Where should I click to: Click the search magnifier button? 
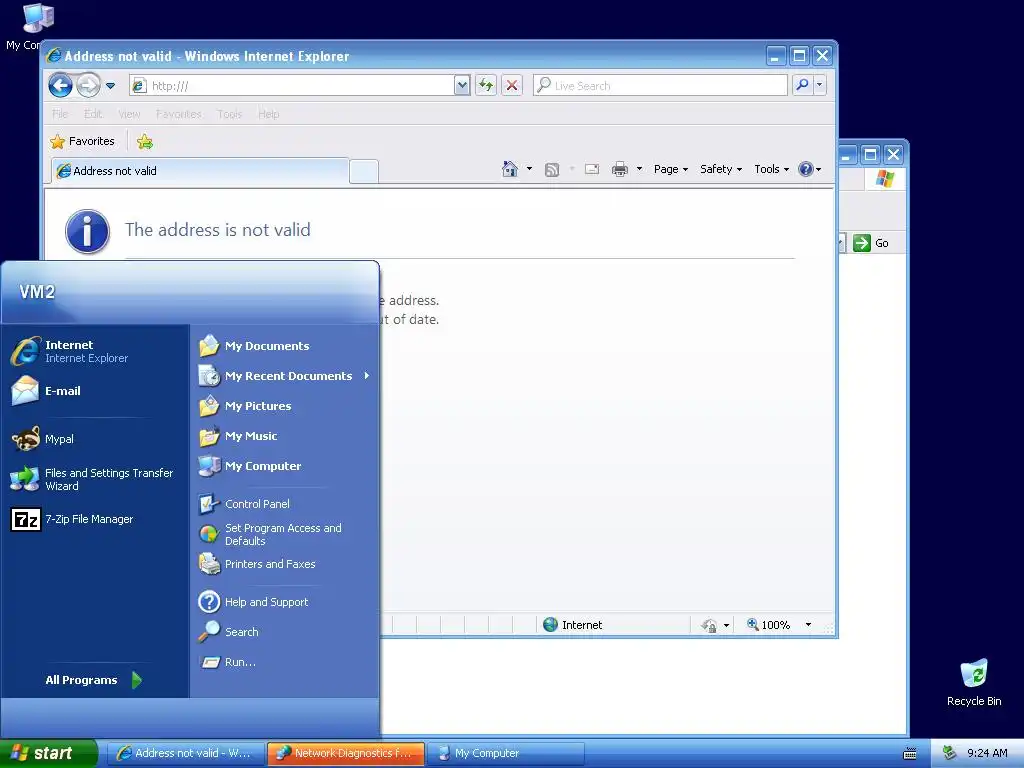(802, 85)
